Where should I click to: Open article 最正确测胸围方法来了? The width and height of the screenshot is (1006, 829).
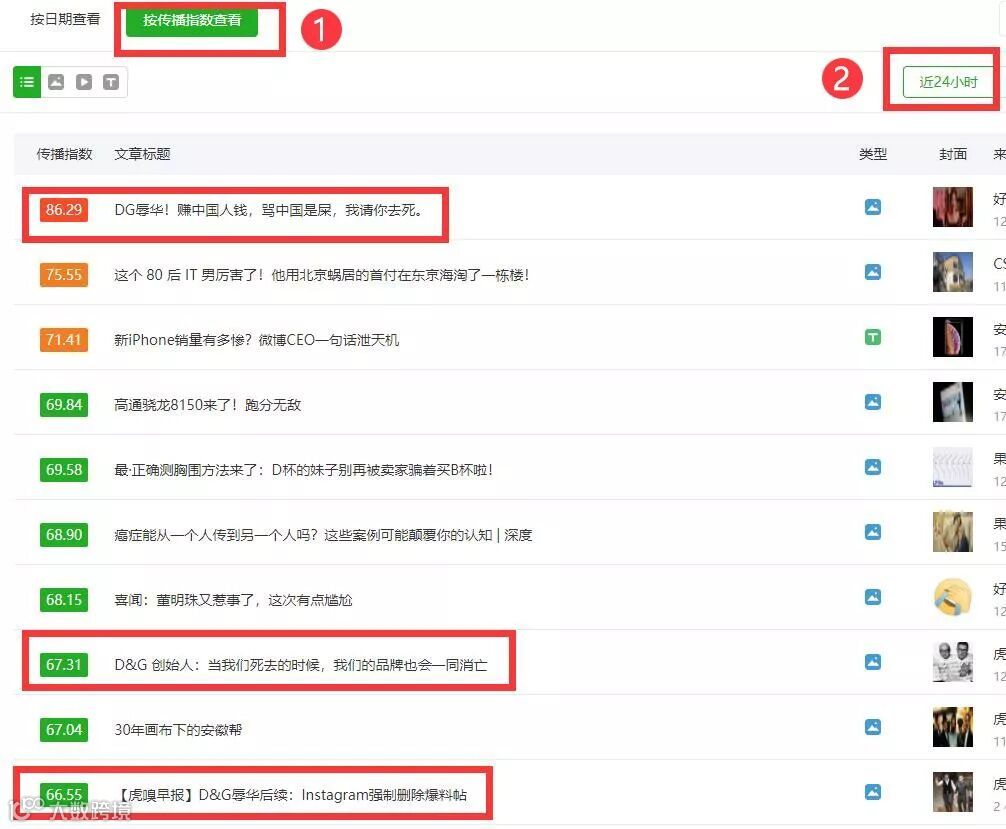(303, 470)
